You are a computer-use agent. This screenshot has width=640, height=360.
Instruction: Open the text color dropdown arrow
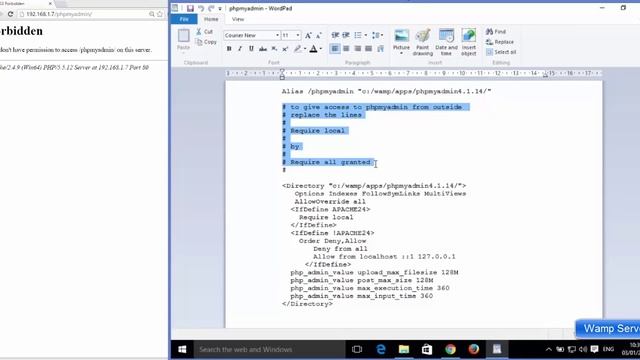tap(320, 49)
